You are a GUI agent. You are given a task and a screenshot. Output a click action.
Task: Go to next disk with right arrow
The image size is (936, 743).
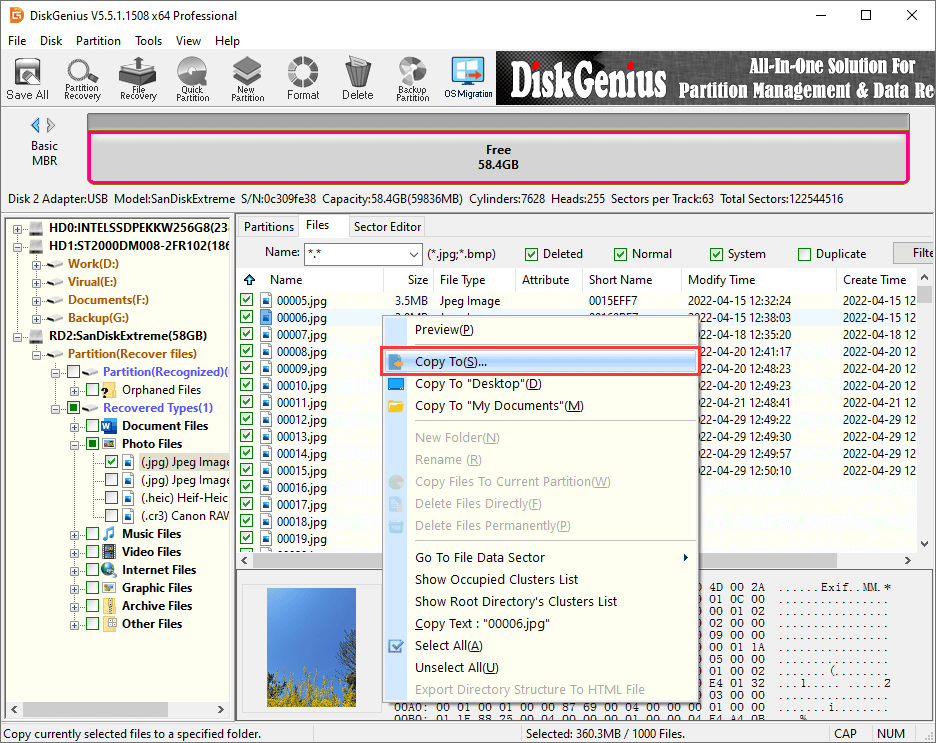pyautogui.click(x=51, y=125)
